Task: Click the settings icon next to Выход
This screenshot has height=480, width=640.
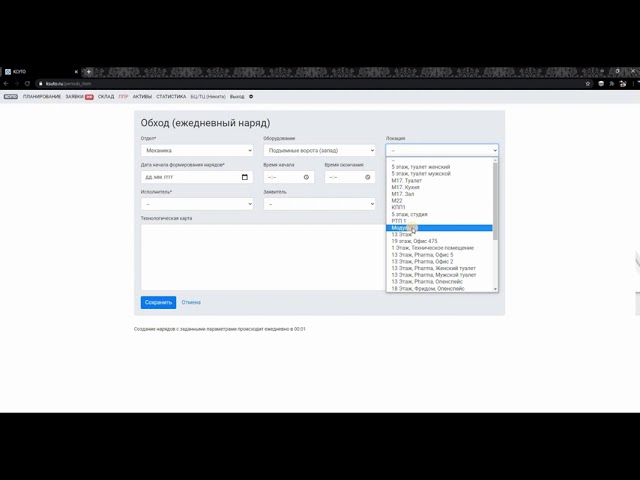Action: coord(251,97)
